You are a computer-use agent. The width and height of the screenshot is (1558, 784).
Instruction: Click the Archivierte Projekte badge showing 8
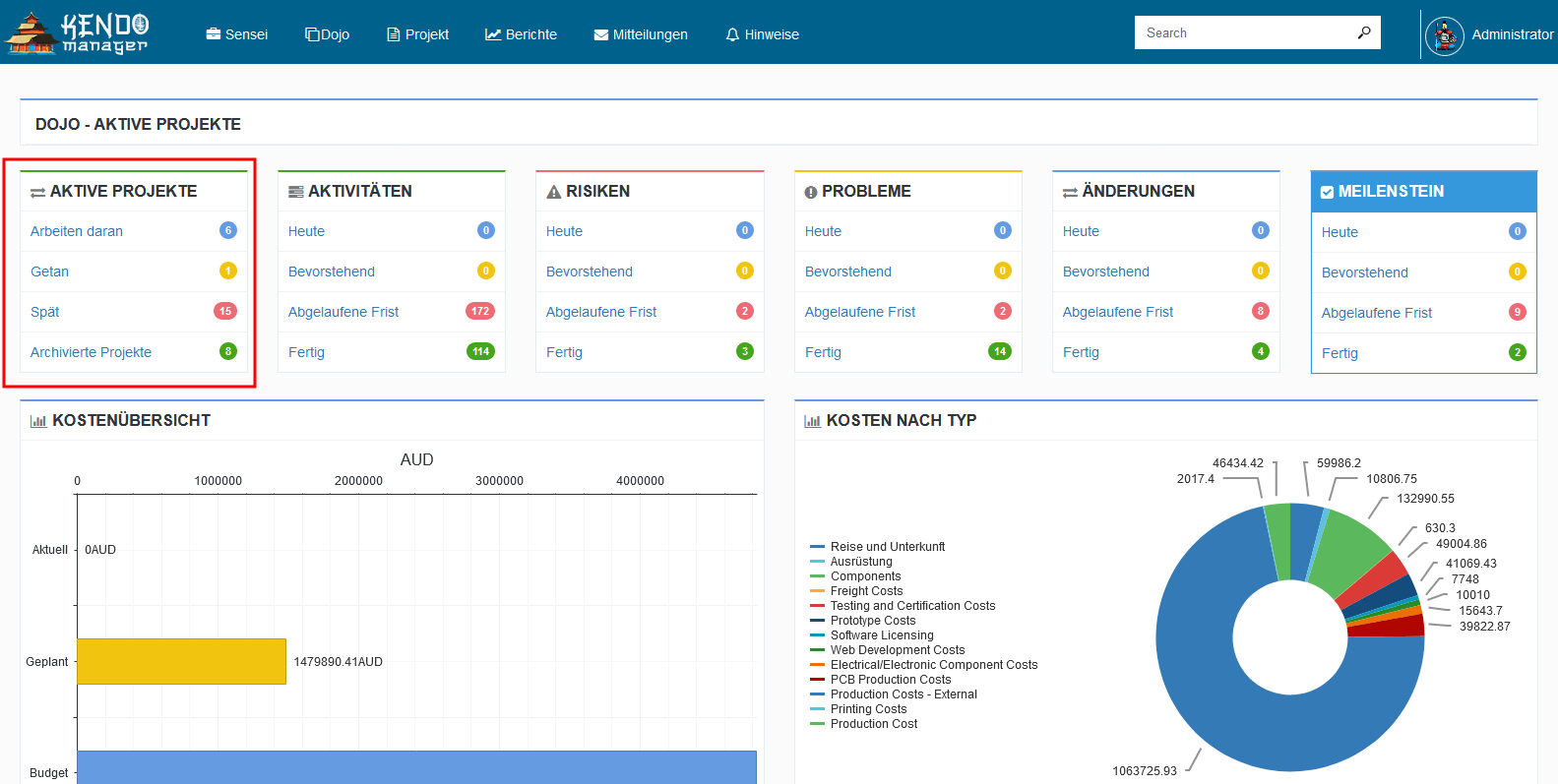tap(228, 351)
